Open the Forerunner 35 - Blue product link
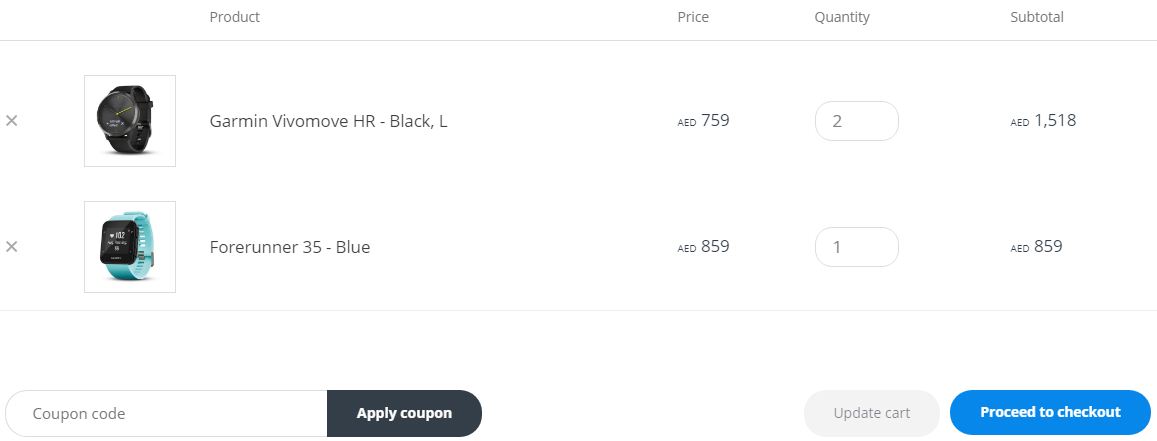The width and height of the screenshot is (1157, 441). [290, 247]
